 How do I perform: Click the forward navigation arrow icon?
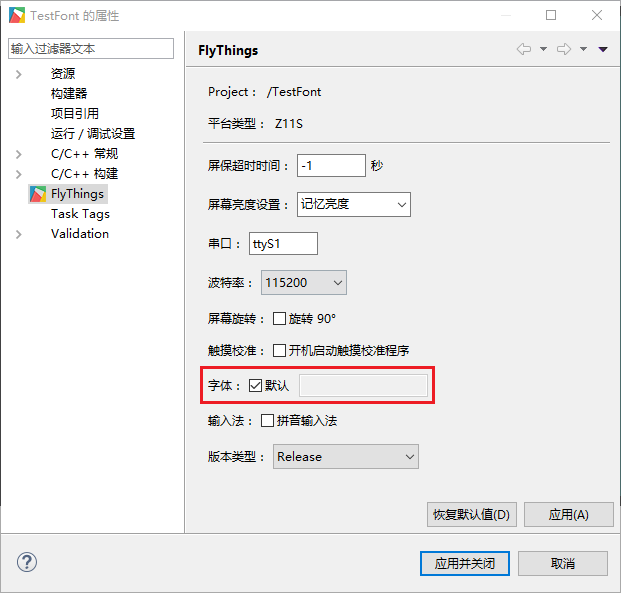[563, 49]
